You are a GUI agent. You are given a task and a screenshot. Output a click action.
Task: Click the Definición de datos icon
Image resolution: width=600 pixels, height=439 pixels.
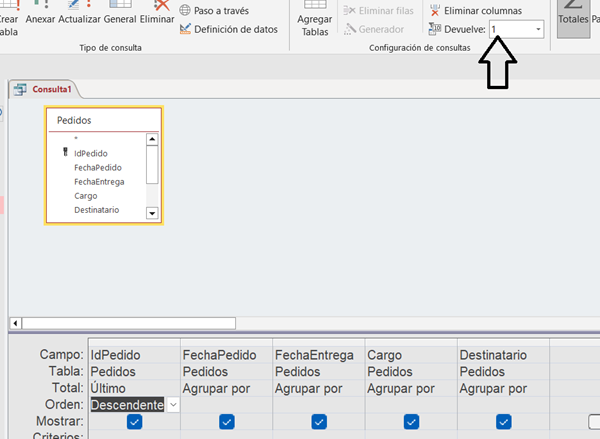(x=185, y=29)
